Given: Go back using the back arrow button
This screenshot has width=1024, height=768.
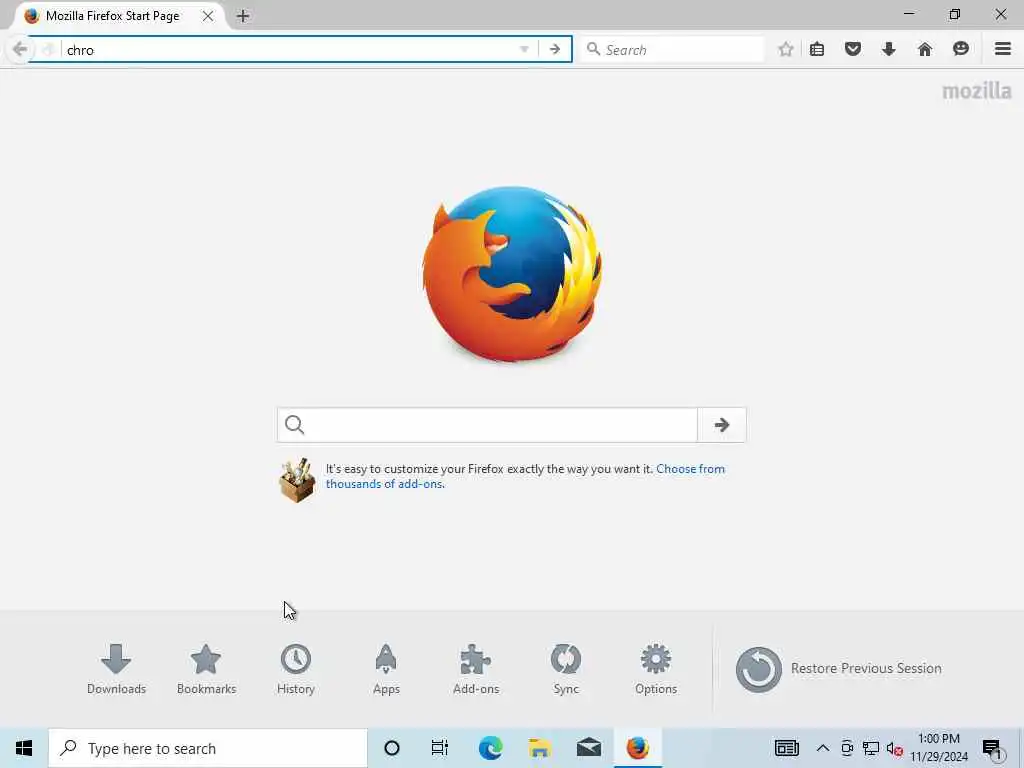Looking at the screenshot, I should point(20,50).
